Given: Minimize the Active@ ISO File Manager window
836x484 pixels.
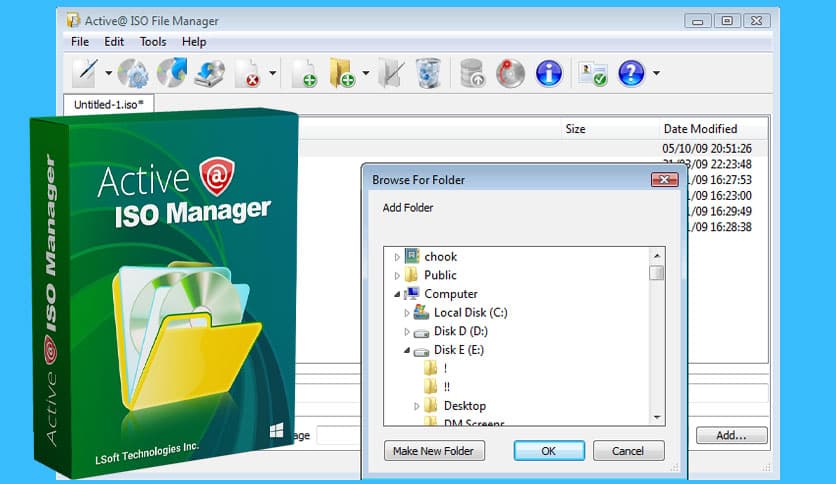Looking at the screenshot, I should pos(697,21).
